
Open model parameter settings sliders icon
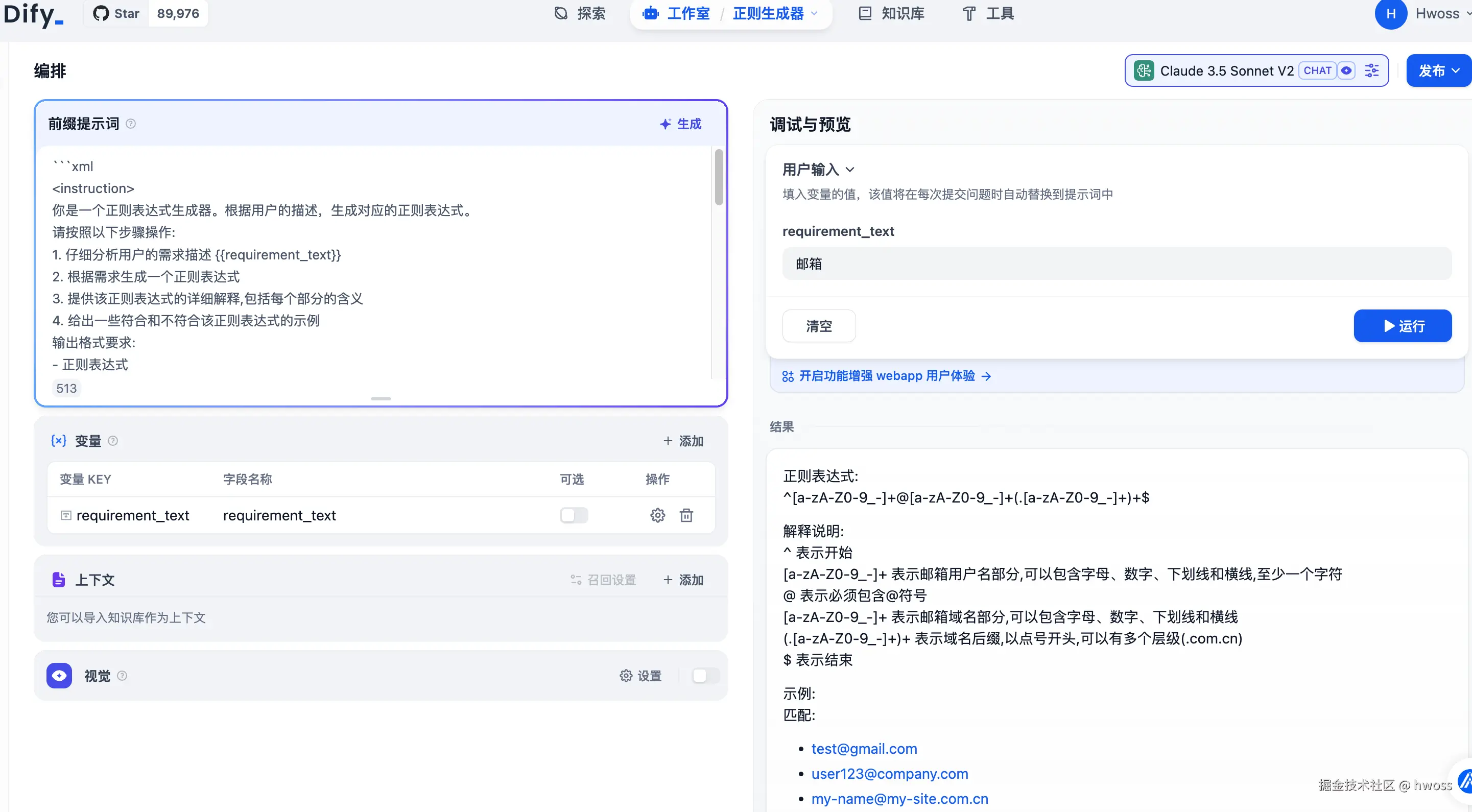click(x=1371, y=71)
